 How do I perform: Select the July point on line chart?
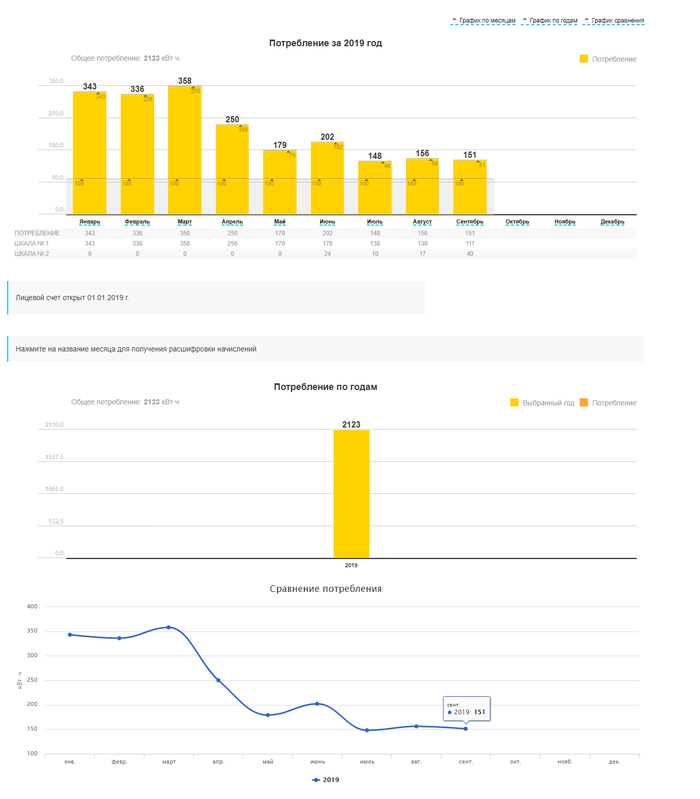367,730
